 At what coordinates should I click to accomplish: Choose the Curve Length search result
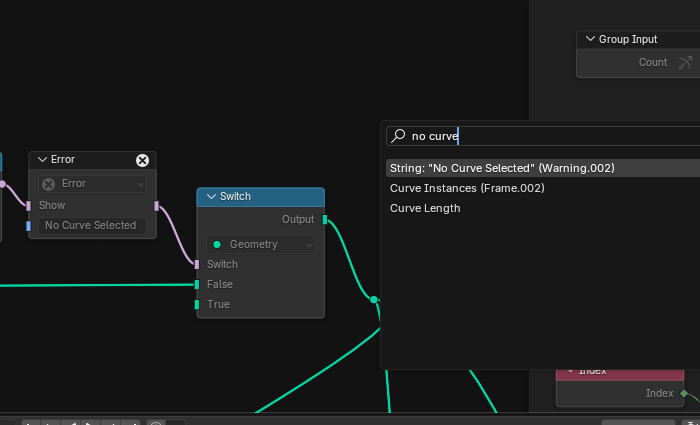pyautogui.click(x=543, y=208)
